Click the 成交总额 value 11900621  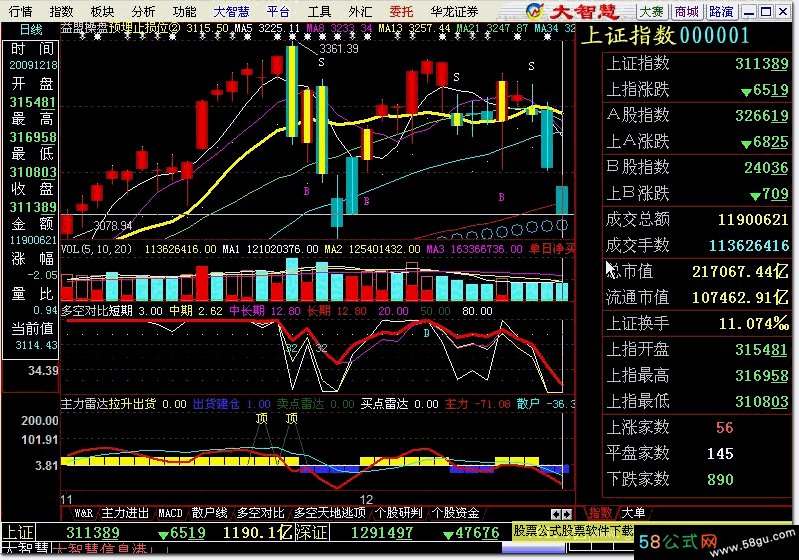pos(753,220)
